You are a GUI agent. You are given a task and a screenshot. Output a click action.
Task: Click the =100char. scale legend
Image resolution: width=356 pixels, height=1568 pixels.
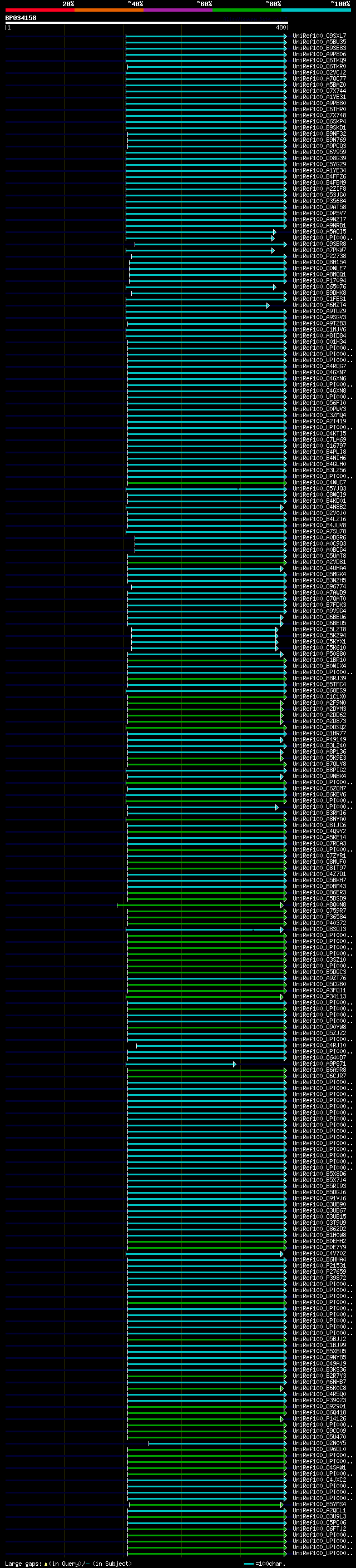[265, 1564]
